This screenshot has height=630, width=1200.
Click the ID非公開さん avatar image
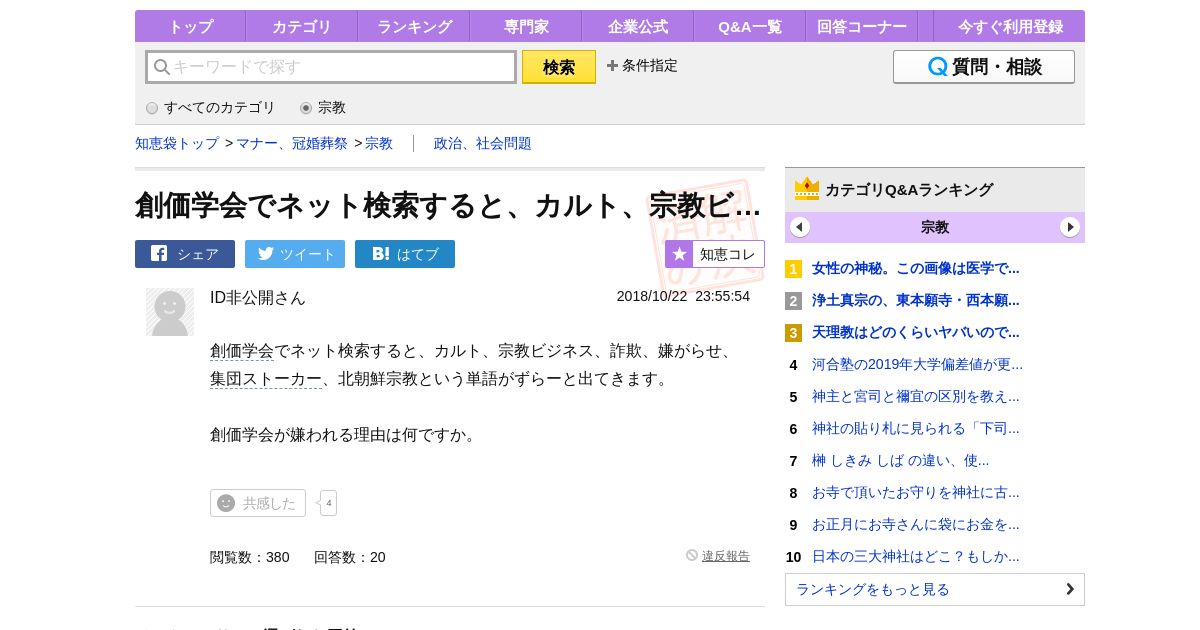click(x=170, y=312)
